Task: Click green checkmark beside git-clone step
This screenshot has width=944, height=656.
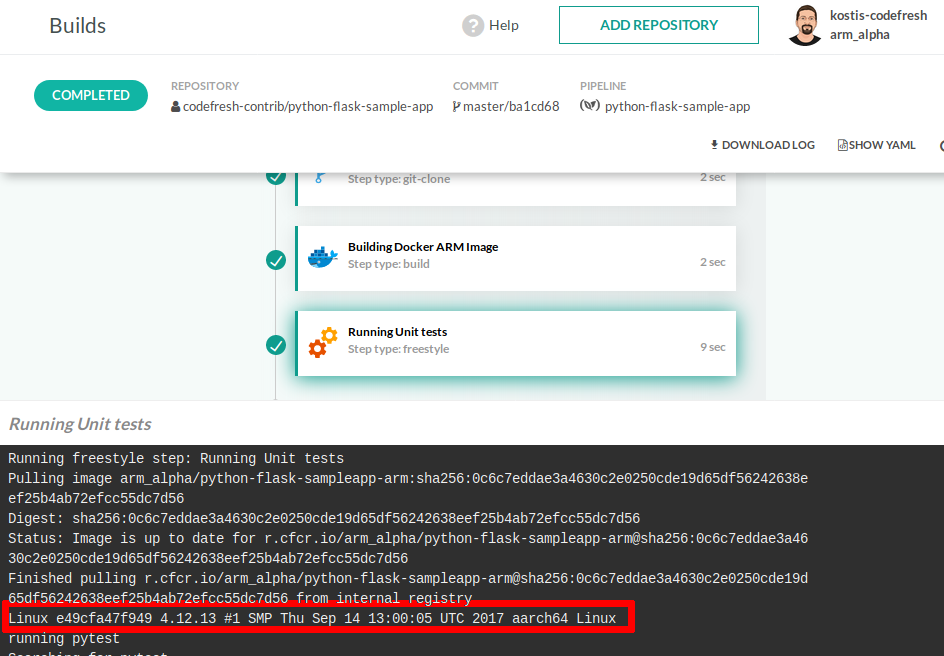Action: click(276, 177)
